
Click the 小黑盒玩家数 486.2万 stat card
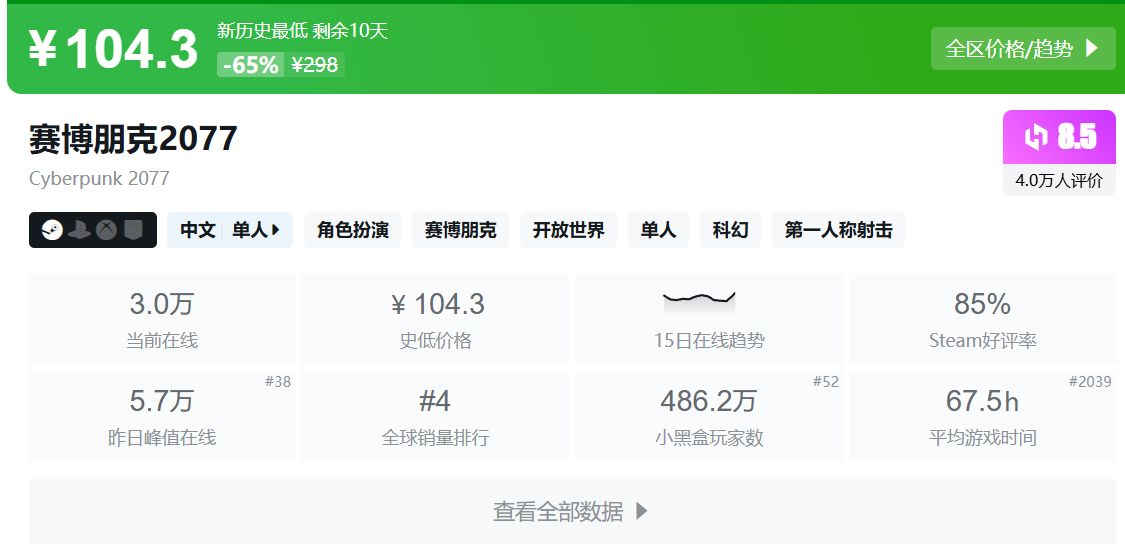709,416
